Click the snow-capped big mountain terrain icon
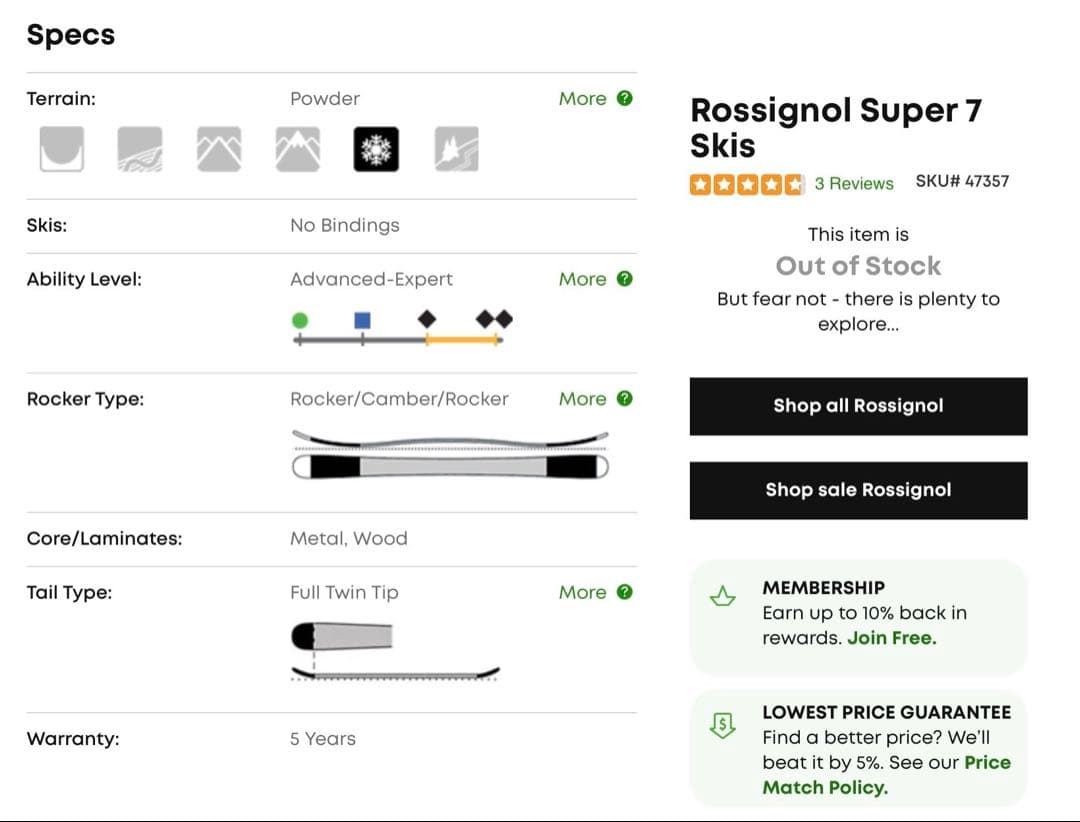This screenshot has height=822, width=1080. pos(298,150)
